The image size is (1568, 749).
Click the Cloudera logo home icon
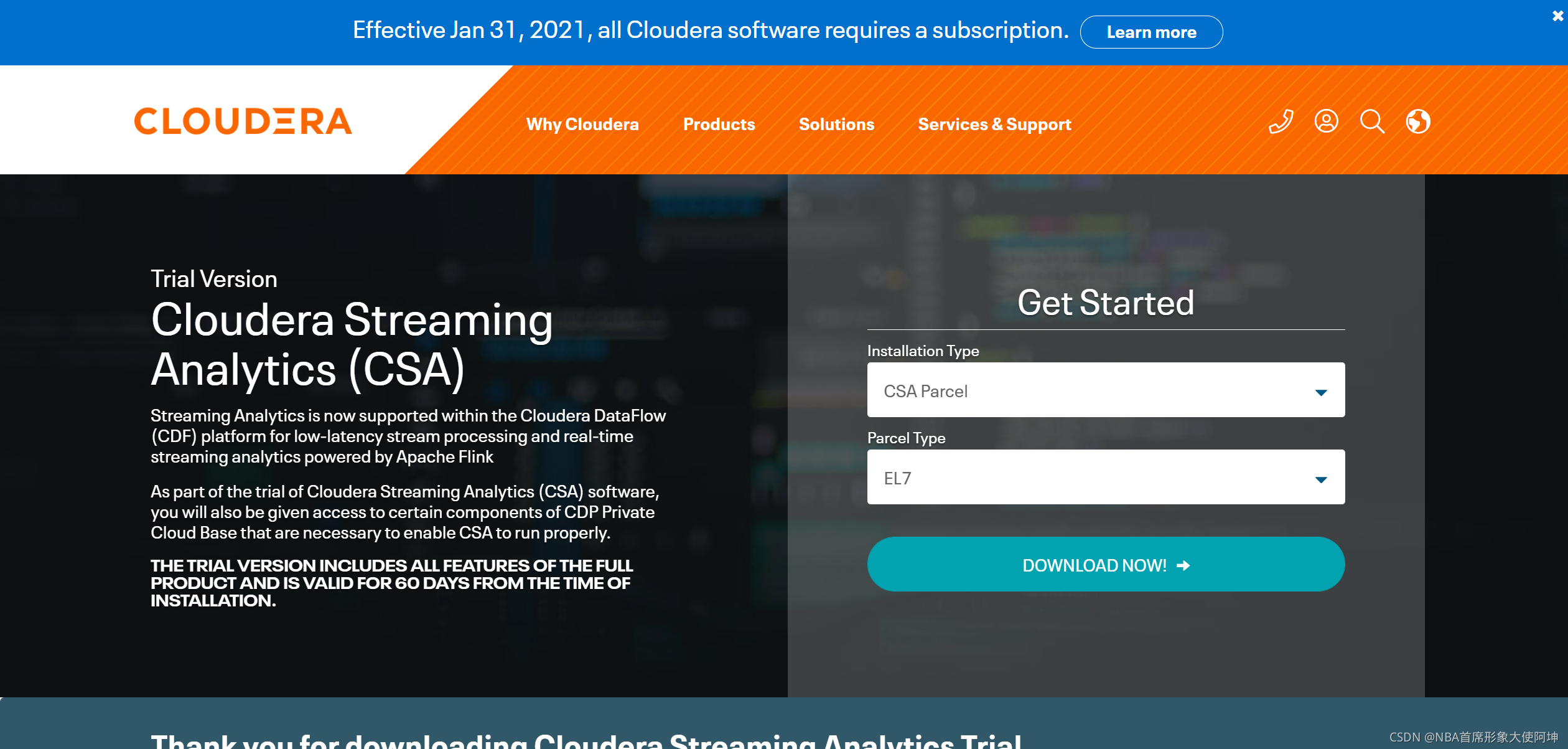coord(244,121)
